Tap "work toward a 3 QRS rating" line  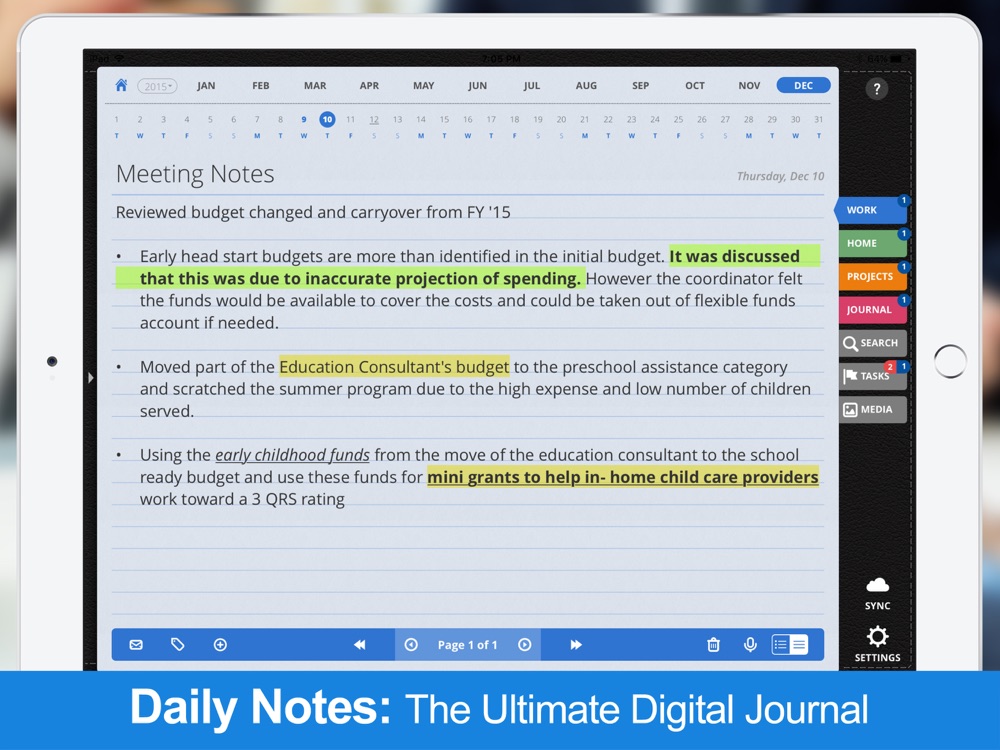(x=242, y=499)
